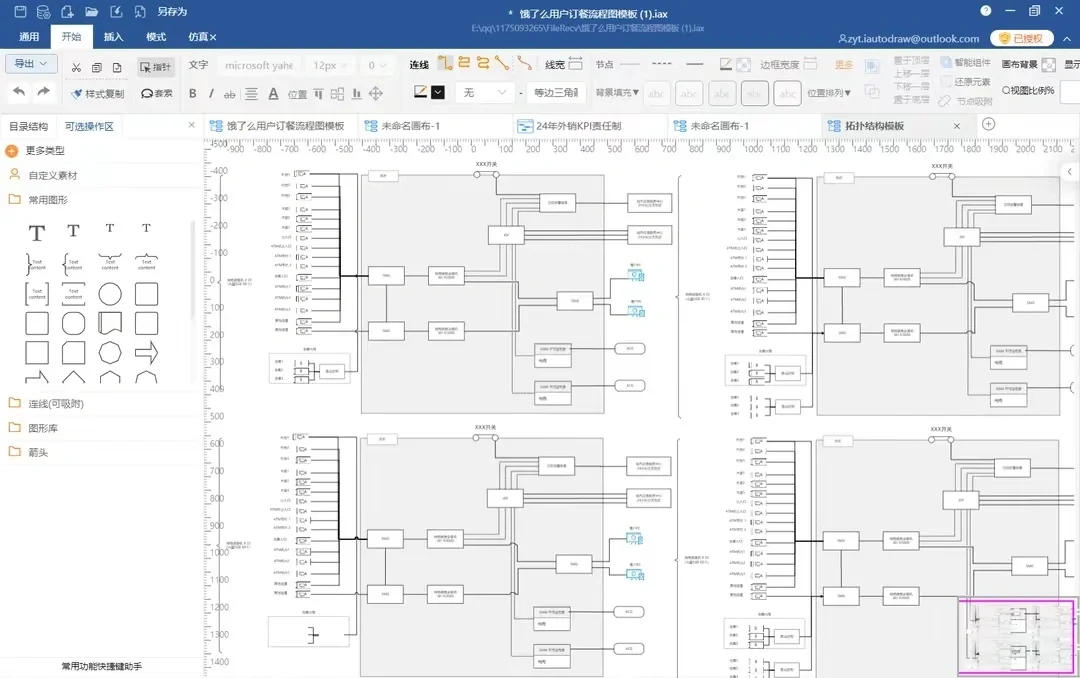Switch to the 模式 ribbon tab
The image size is (1080, 678).
tap(156, 37)
